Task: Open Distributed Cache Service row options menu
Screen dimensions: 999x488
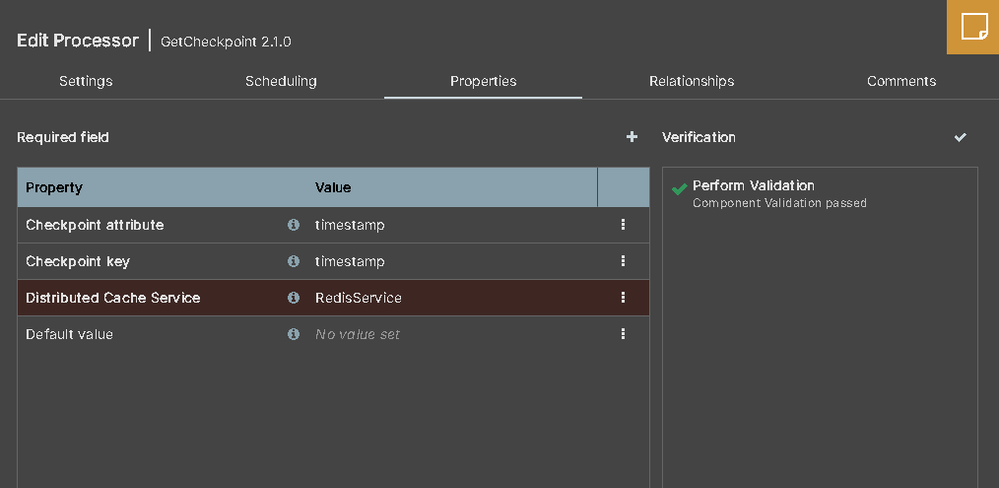Action: [623, 298]
